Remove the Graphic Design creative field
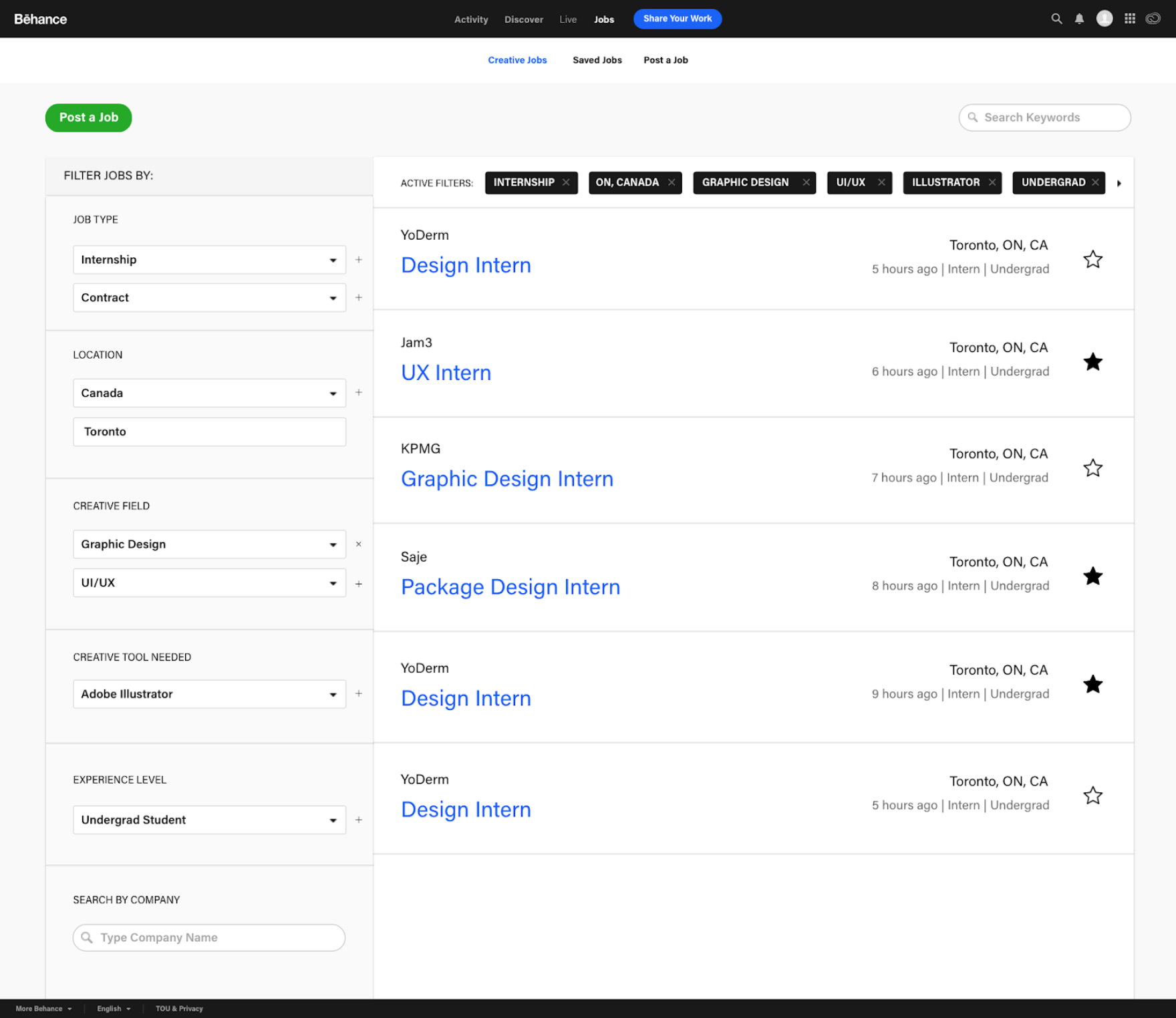 [359, 544]
